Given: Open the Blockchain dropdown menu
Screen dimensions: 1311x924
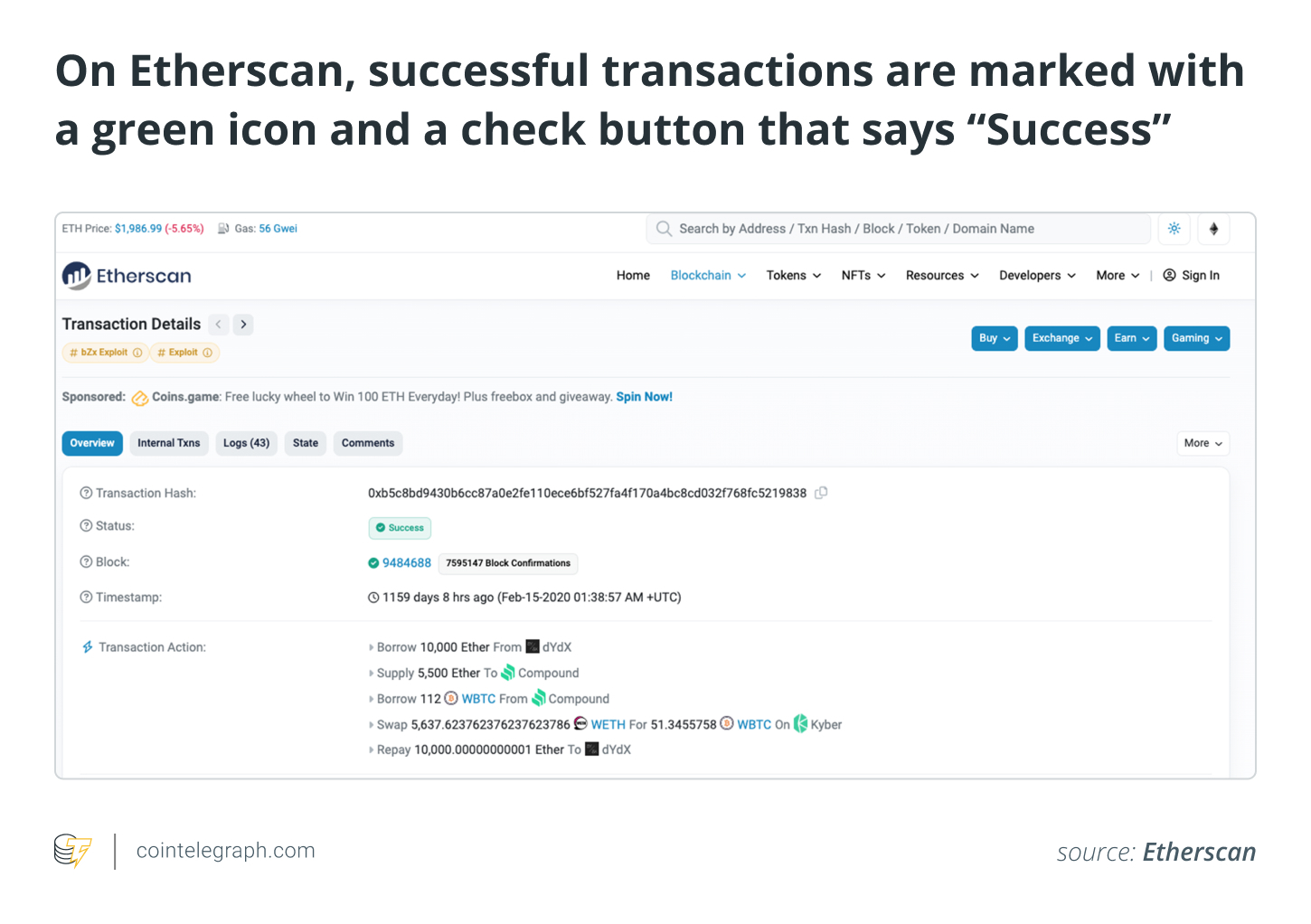Looking at the screenshot, I should tap(708, 276).
